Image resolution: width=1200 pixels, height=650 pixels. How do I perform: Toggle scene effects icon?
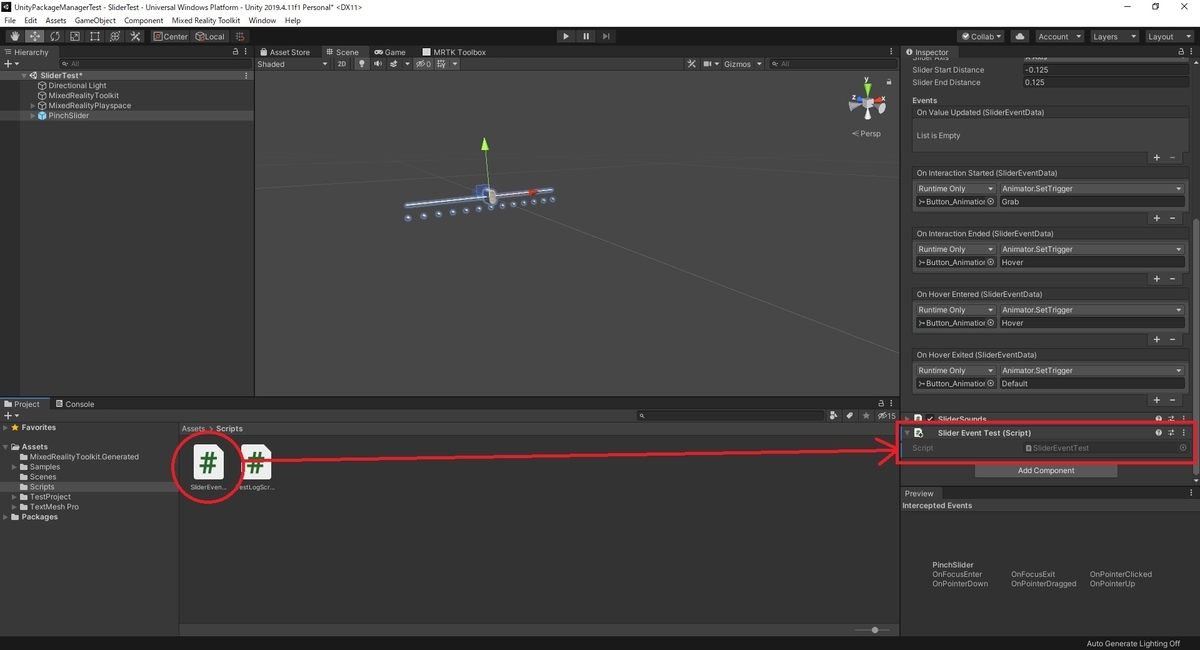(394, 64)
